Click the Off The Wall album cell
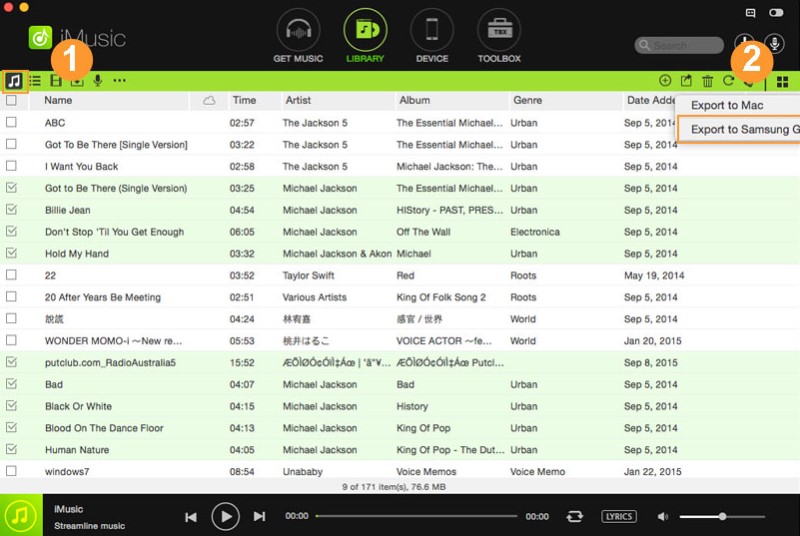Image resolution: width=800 pixels, height=536 pixels. click(x=423, y=232)
